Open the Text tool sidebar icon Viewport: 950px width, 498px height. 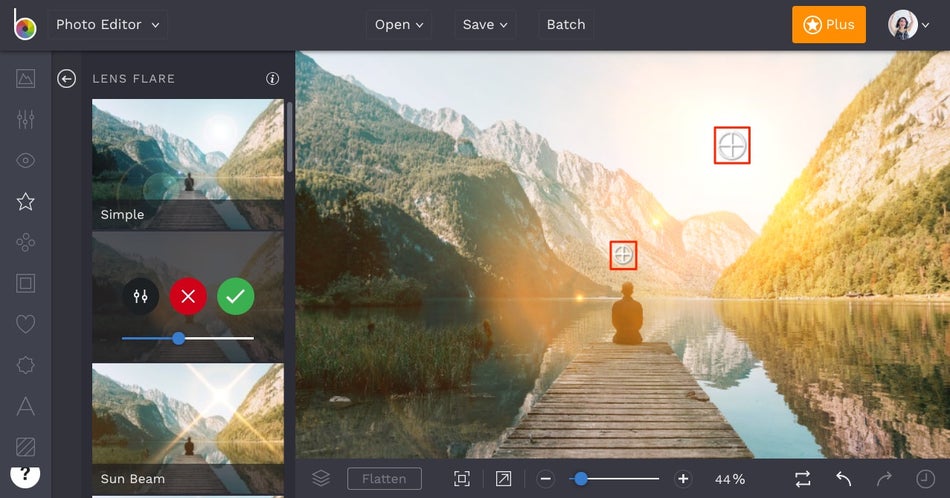pyautogui.click(x=25, y=406)
